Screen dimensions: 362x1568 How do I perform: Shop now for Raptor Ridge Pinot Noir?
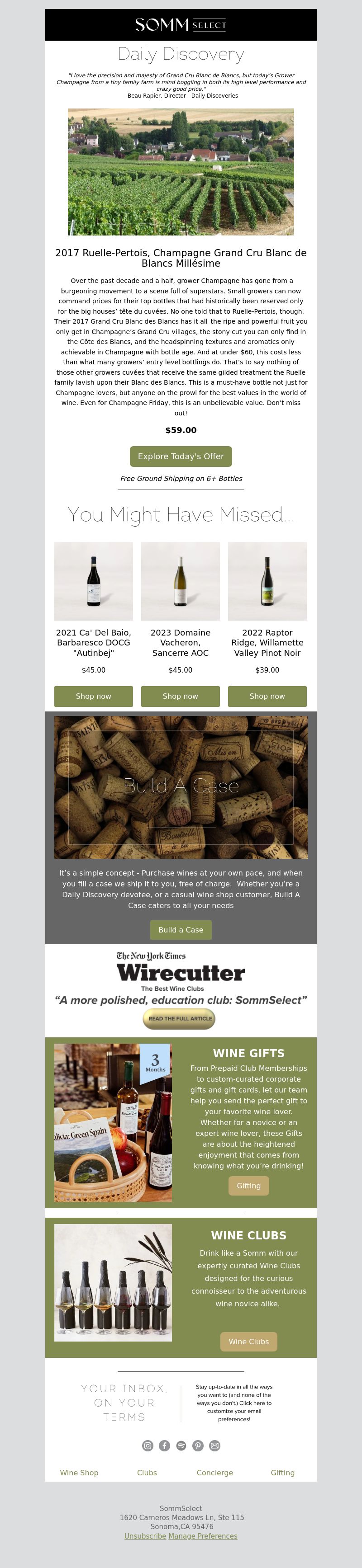point(267,697)
